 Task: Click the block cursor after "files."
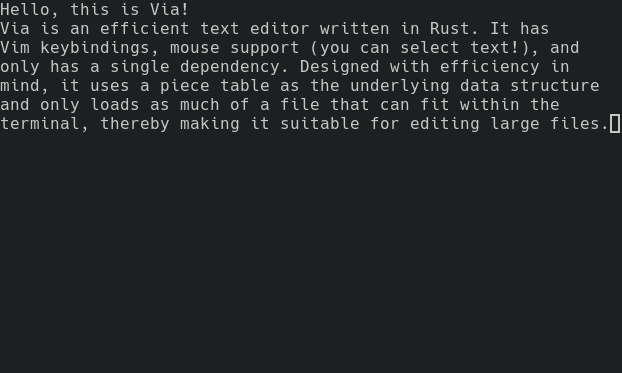pos(615,124)
